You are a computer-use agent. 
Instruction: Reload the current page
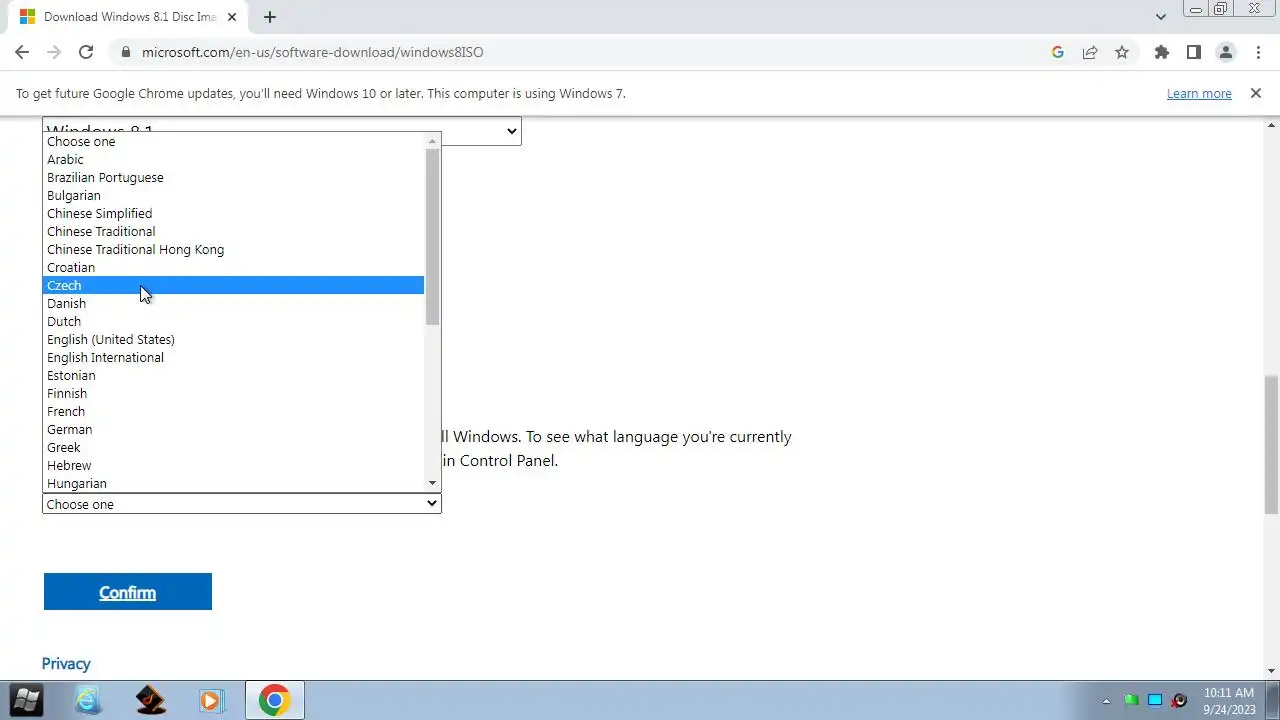(x=86, y=52)
